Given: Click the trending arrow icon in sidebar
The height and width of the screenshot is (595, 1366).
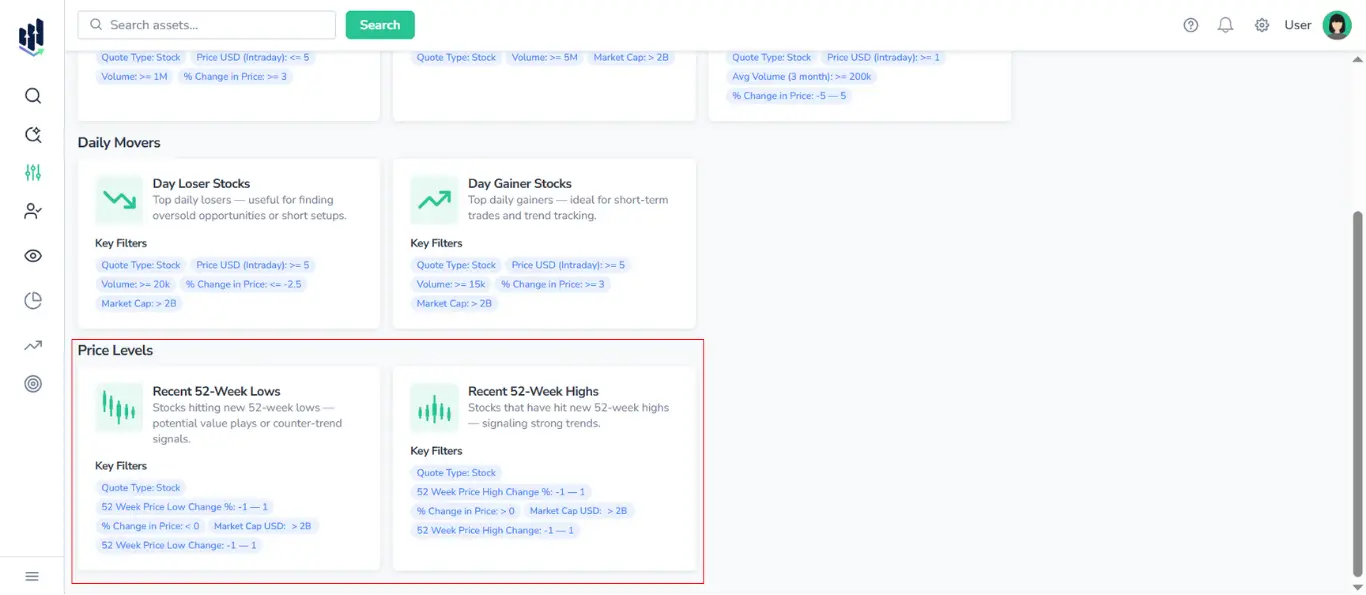Looking at the screenshot, I should tap(33, 345).
